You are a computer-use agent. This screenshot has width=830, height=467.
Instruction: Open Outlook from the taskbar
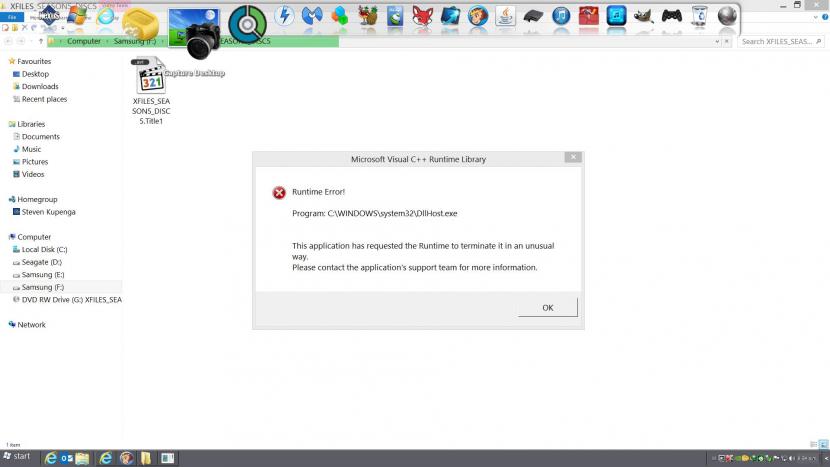(x=67, y=458)
